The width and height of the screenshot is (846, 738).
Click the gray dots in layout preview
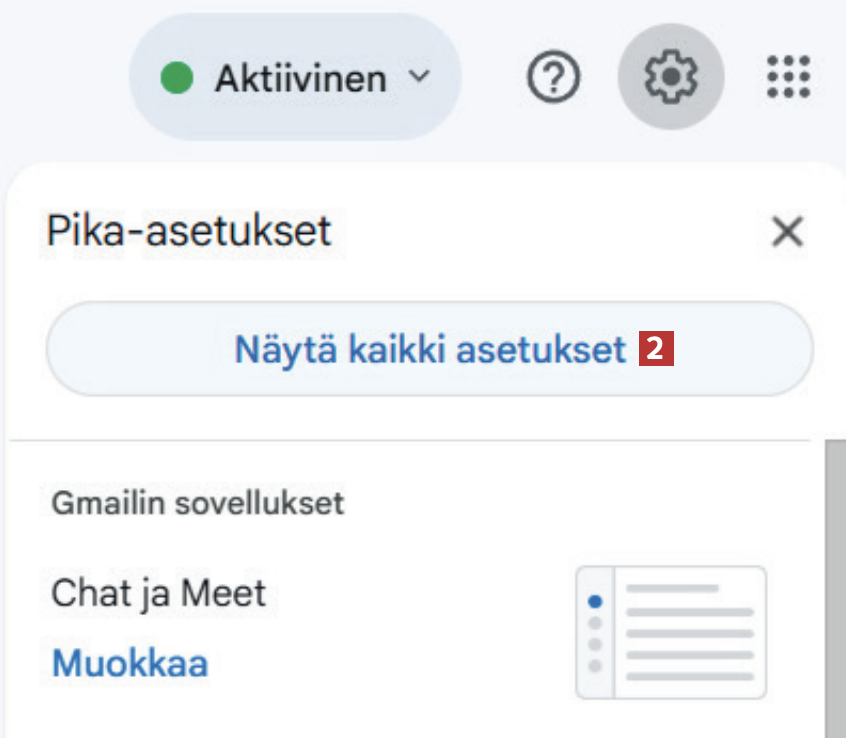tap(596, 643)
